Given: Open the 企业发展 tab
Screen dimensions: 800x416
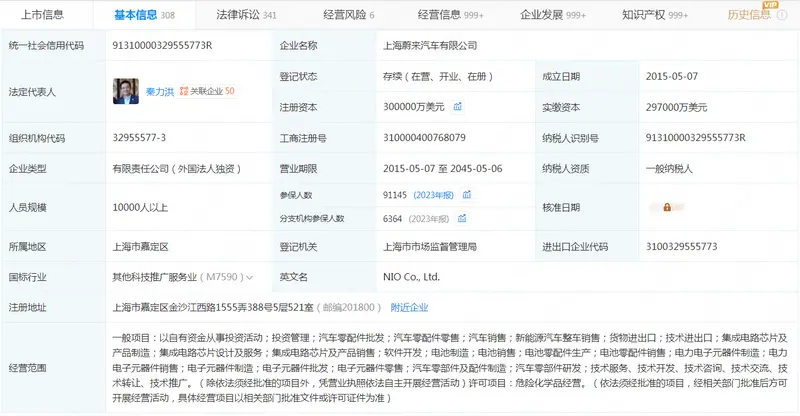Looking at the screenshot, I should tap(553, 15).
